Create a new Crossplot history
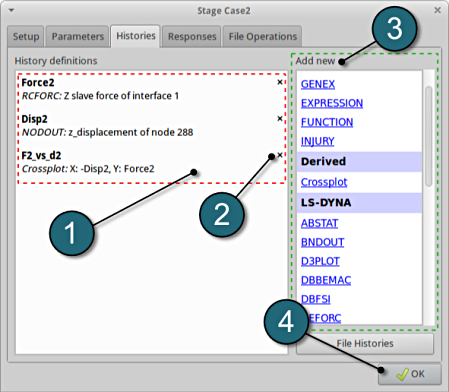Screen dimensions: 449x392 (324, 182)
